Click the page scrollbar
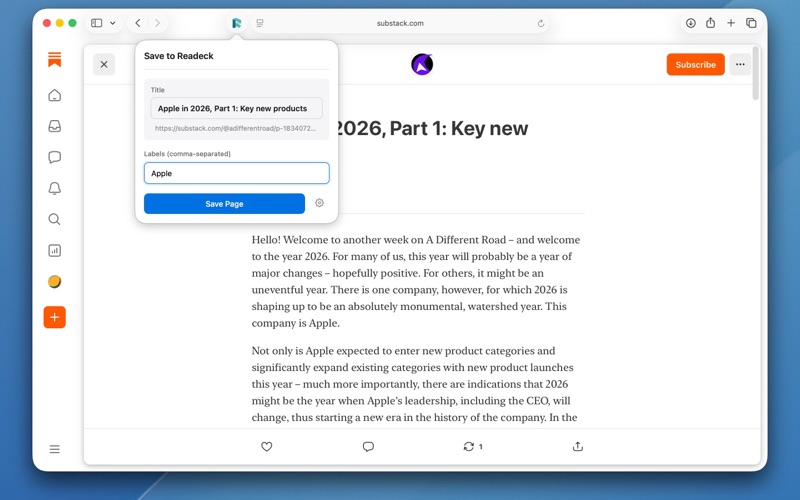Viewport: 800px width, 500px height. pyautogui.click(x=756, y=74)
